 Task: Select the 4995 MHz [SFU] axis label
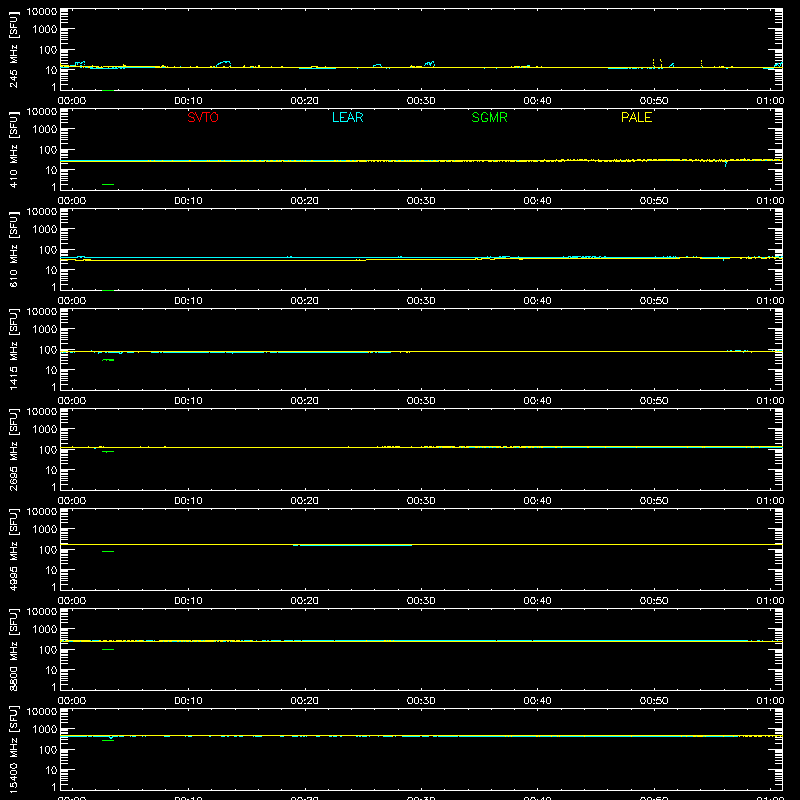pyautogui.click(x=13, y=549)
